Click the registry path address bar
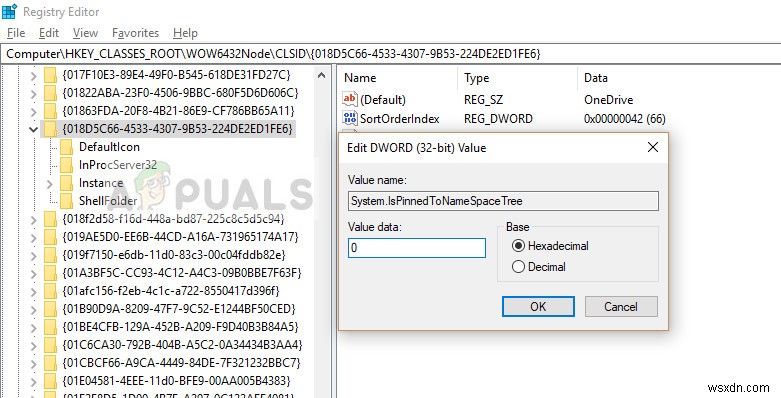Viewport: 781px width, 398px height. 390,54
